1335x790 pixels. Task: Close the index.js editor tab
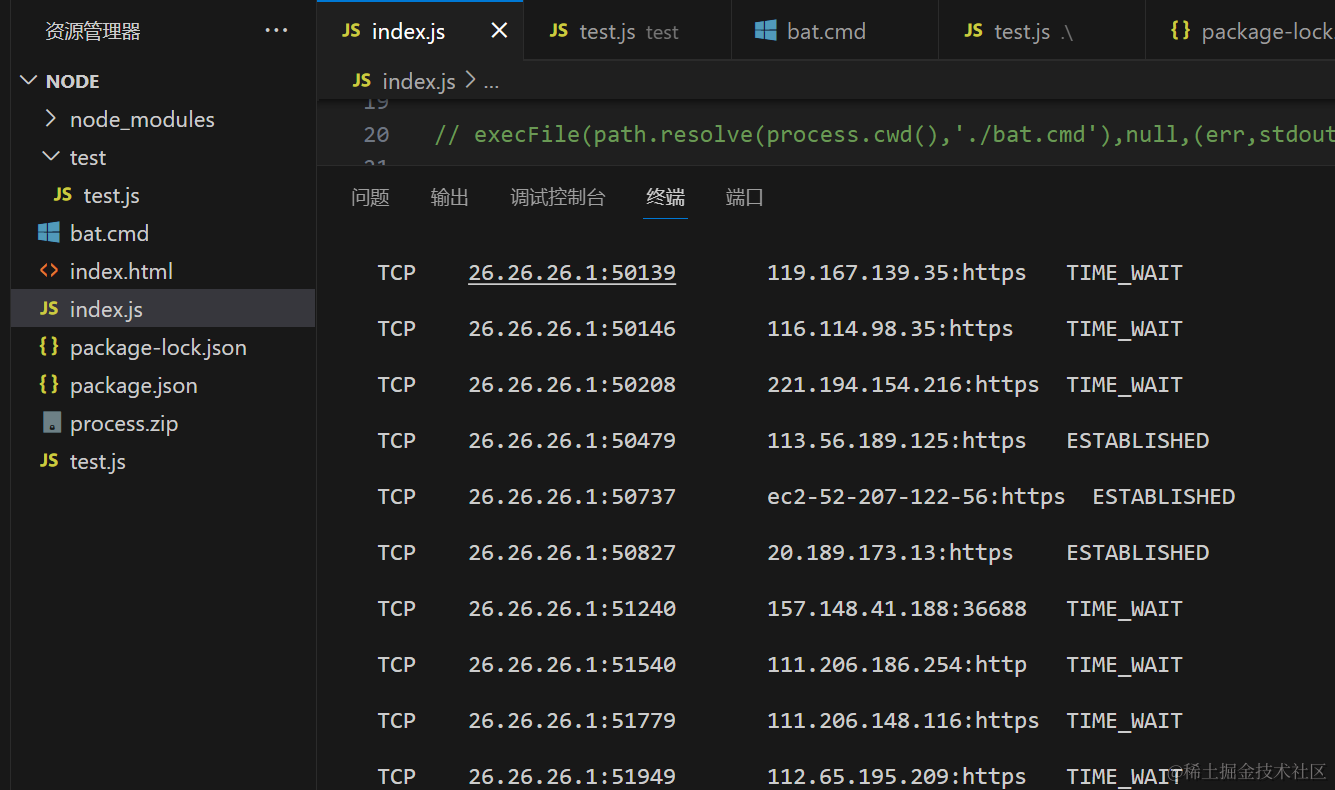tap(499, 31)
